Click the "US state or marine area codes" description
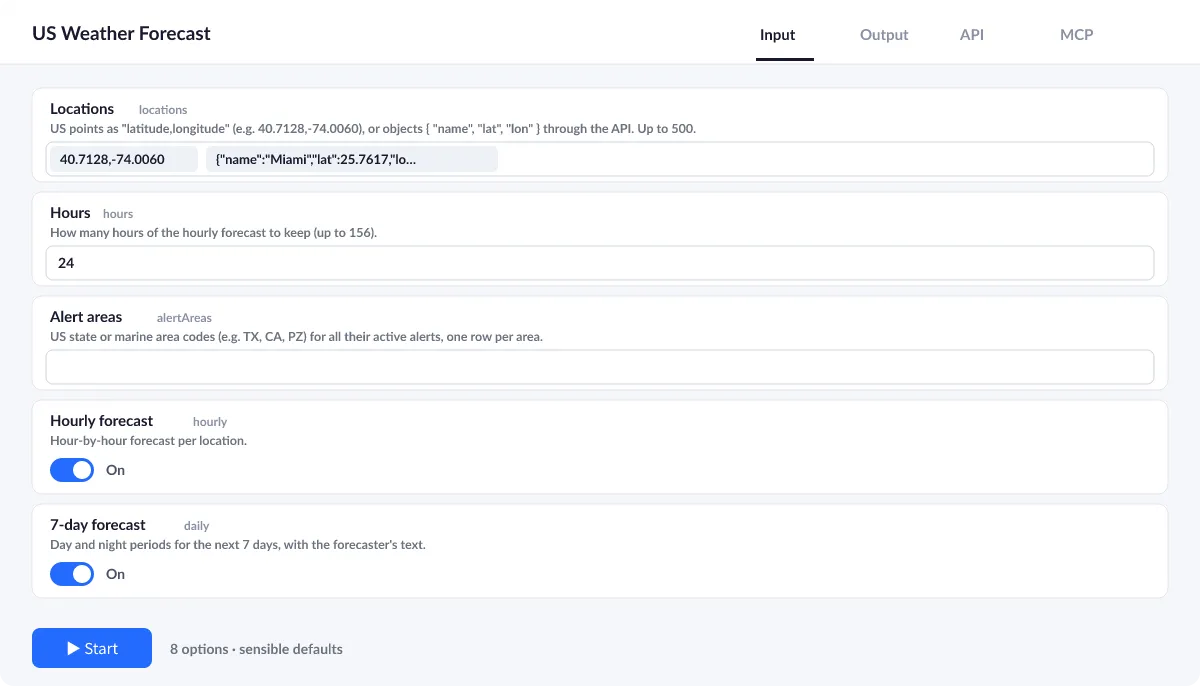1200x686 pixels. [x=296, y=337]
